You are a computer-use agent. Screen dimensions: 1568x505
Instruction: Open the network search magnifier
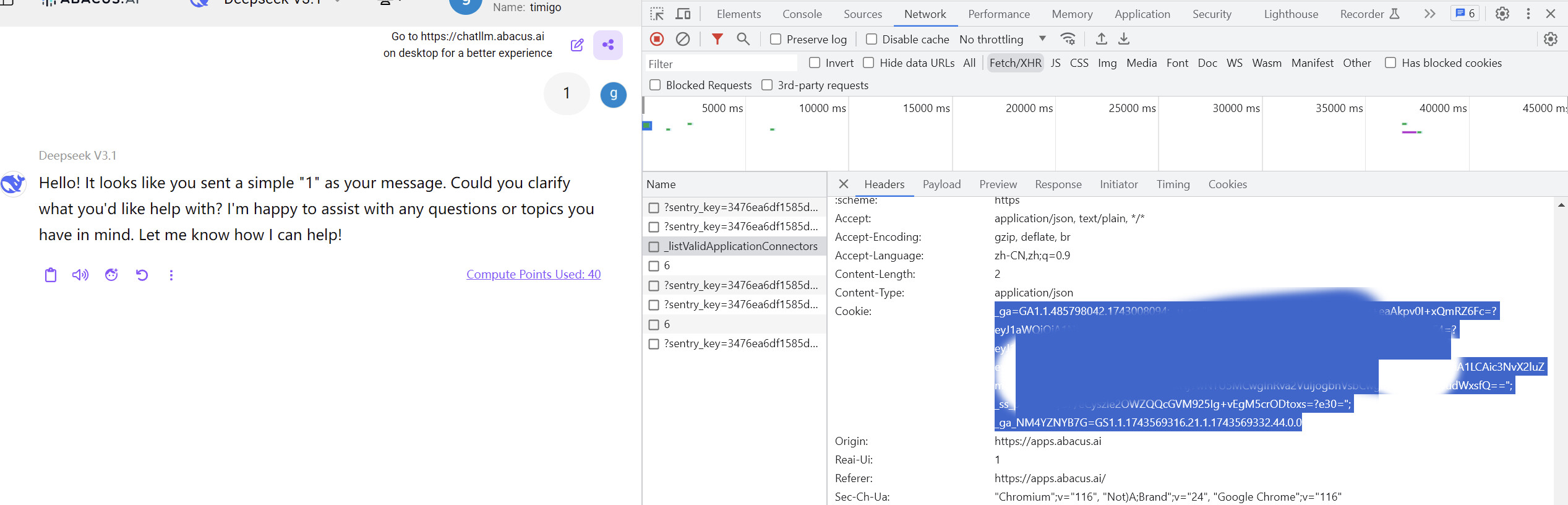point(743,39)
